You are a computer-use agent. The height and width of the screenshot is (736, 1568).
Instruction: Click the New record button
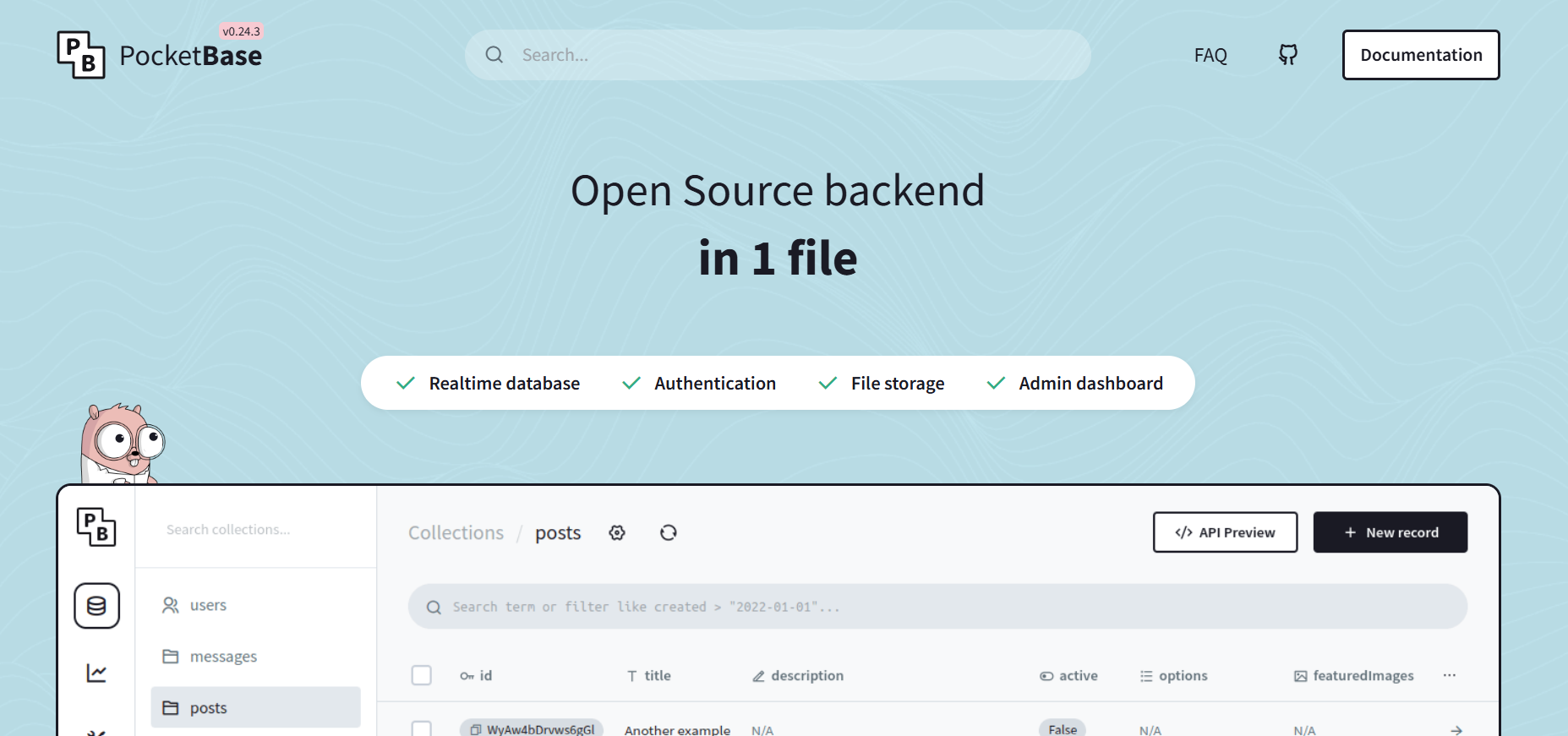(1390, 532)
